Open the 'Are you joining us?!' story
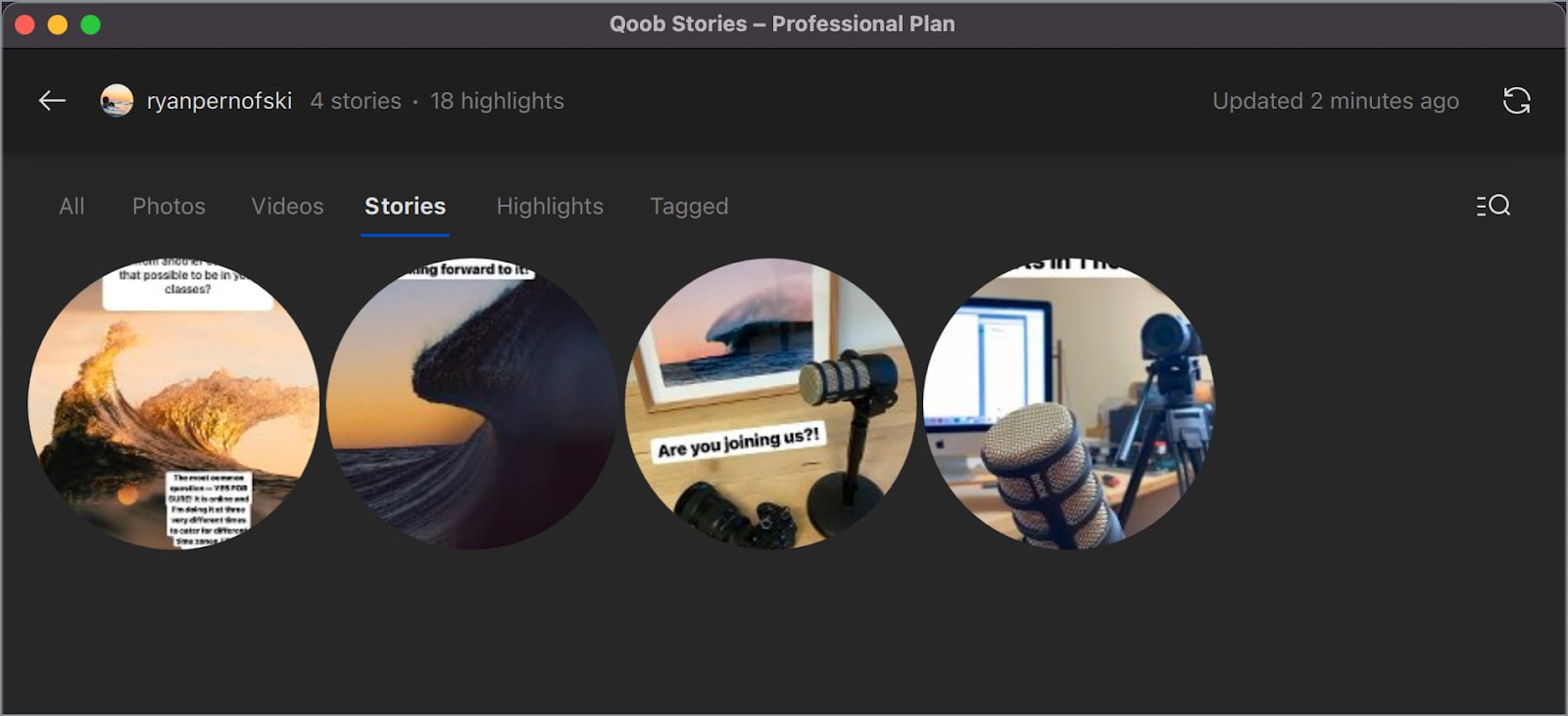The height and width of the screenshot is (716, 1568). click(x=770, y=404)
